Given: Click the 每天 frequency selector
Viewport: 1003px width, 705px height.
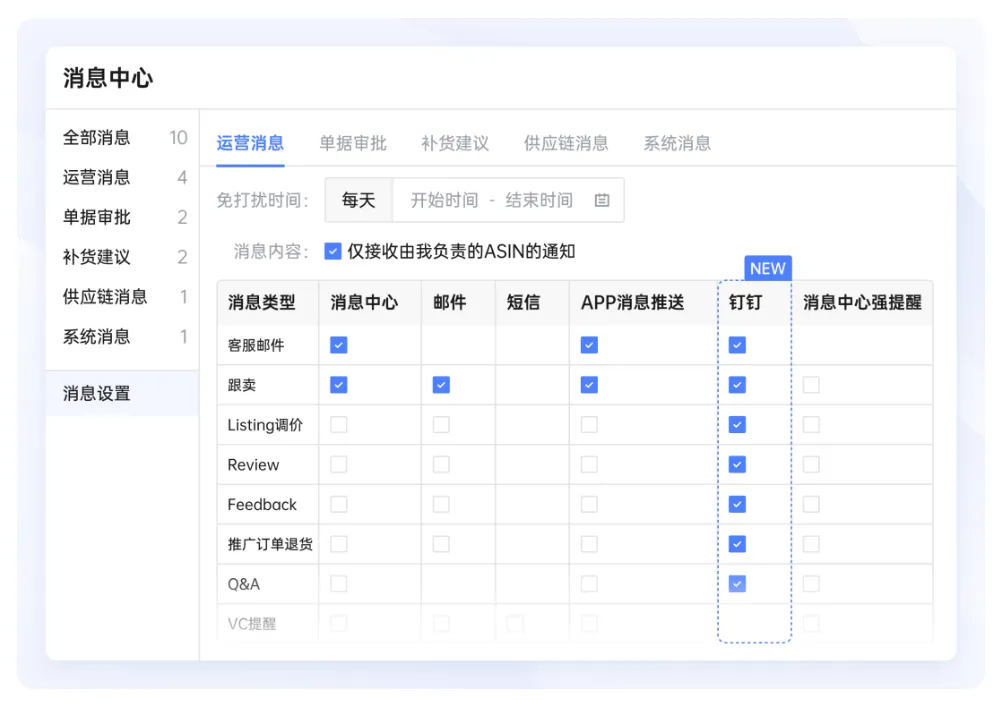Looking at the screenshot, I should [x=358, y=200].
